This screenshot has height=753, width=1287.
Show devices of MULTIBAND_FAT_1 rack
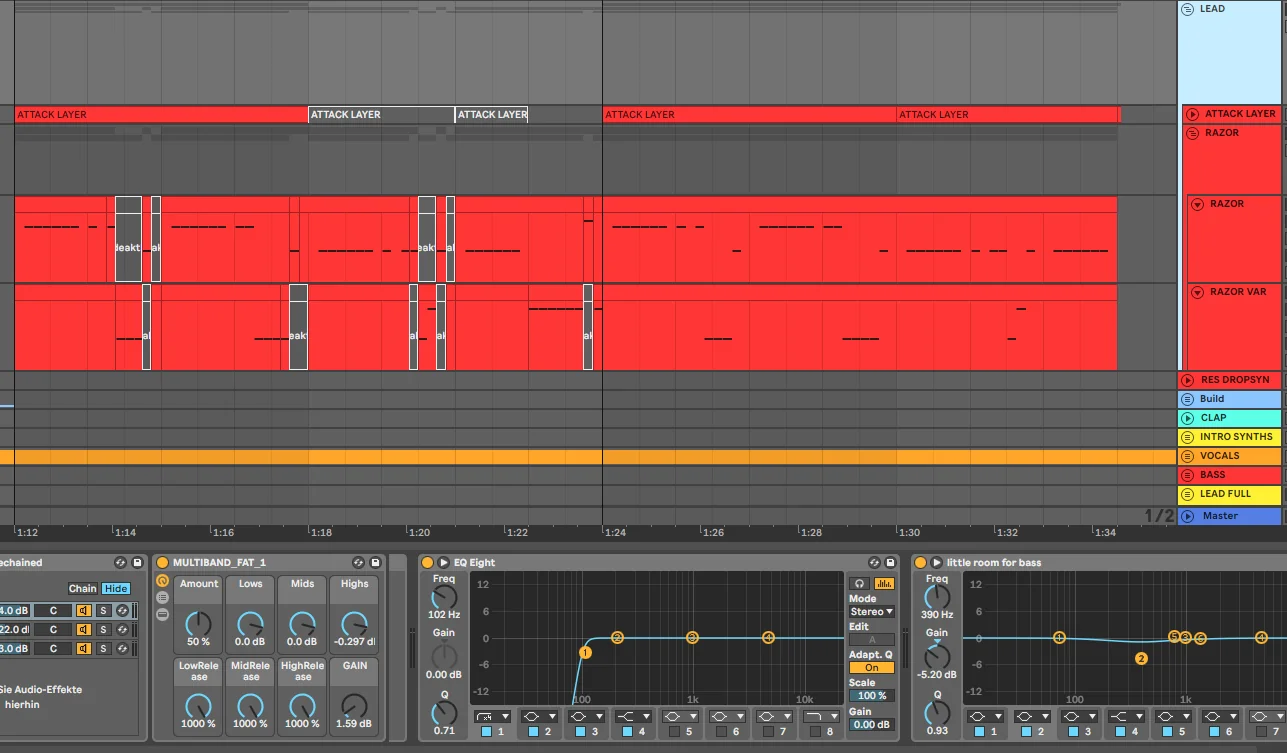click(162, 614)
